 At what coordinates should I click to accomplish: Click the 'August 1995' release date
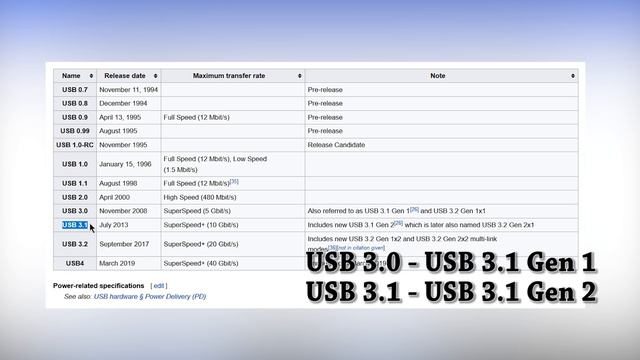(x=118, y=131)
